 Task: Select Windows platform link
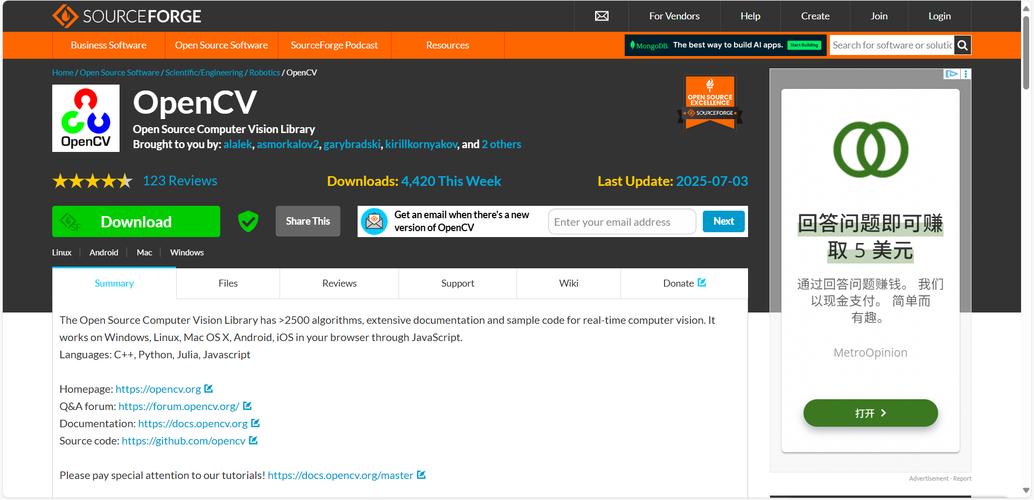tap(187, 253)
